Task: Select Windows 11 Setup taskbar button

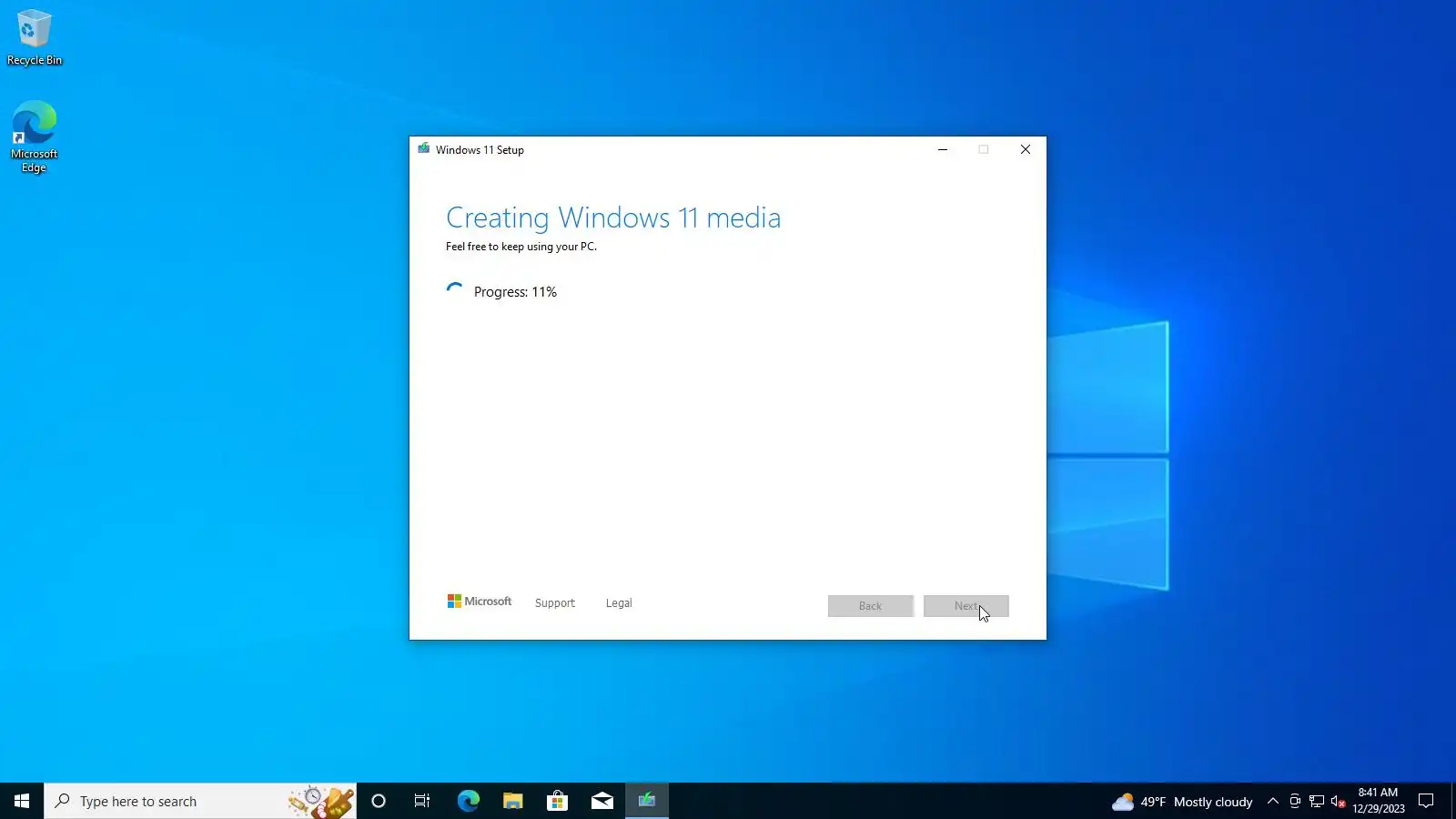Action: [x=647, y=801]
